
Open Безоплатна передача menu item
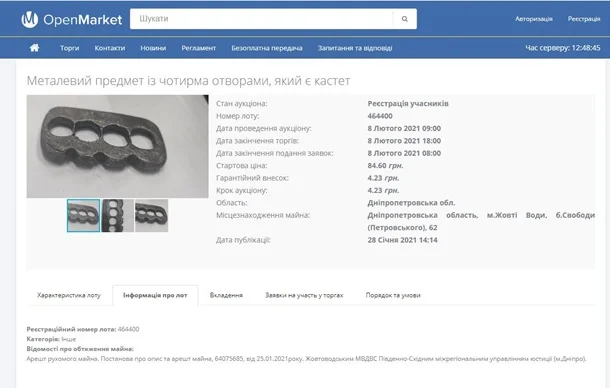click(x=267, y=48)
